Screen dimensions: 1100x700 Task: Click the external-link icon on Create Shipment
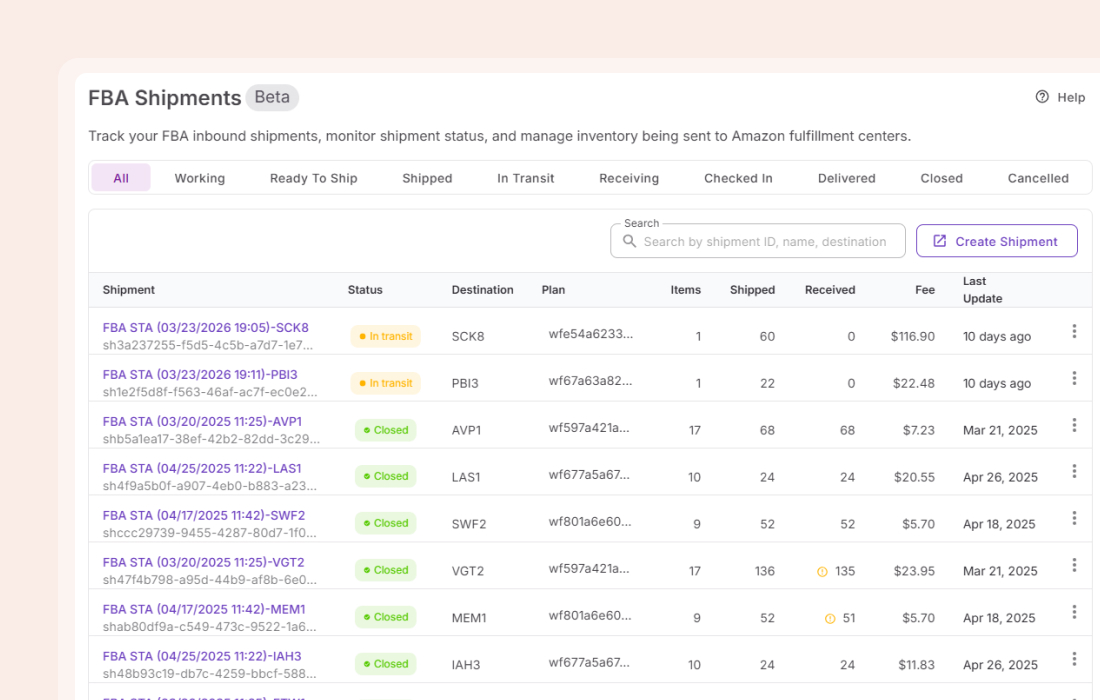pos(940,240)
